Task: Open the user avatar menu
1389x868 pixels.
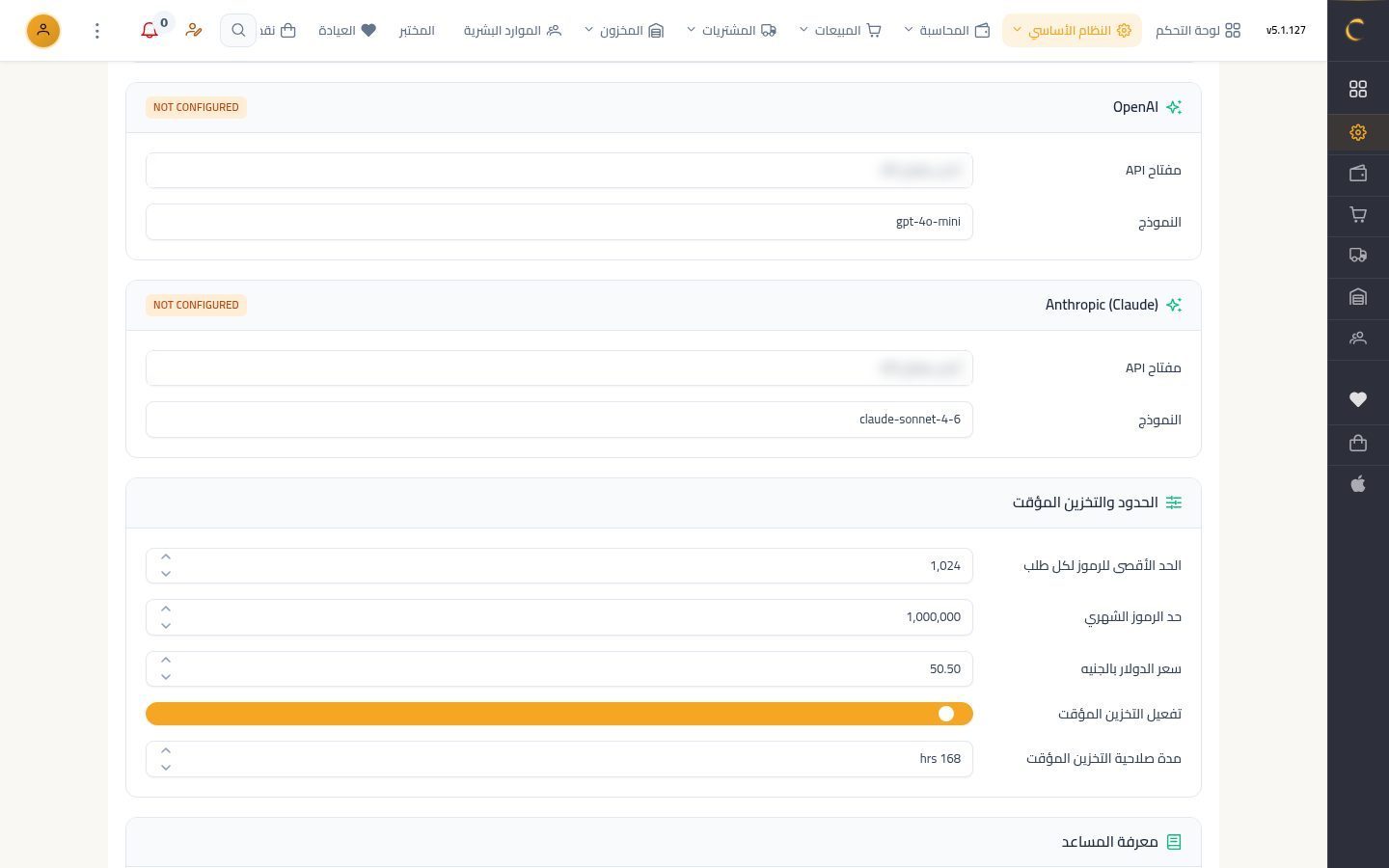Action: tap(43, 31)
